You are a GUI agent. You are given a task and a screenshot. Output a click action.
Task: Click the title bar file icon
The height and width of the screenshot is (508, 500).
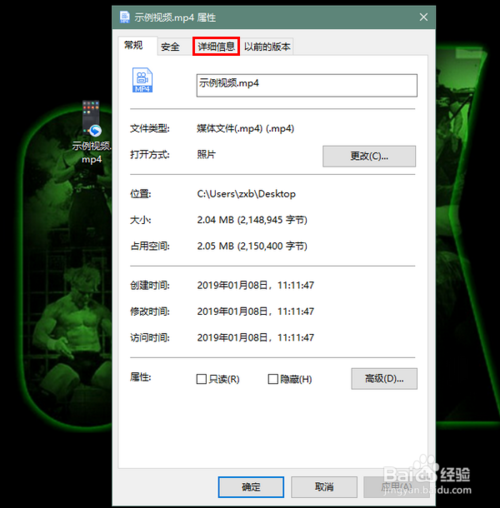125,17
